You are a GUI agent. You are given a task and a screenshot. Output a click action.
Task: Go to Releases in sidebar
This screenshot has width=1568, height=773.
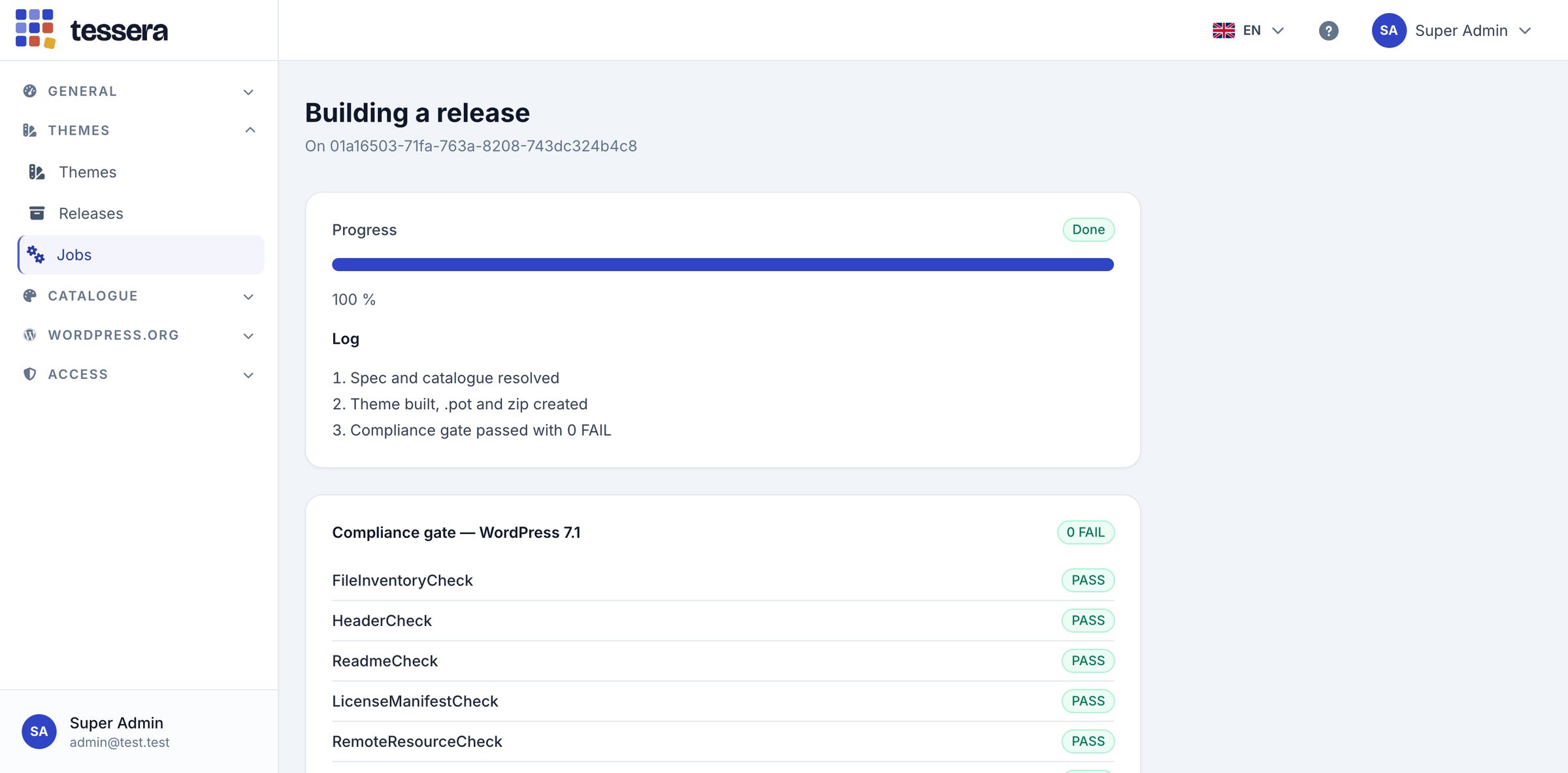[x=141, y=213]
